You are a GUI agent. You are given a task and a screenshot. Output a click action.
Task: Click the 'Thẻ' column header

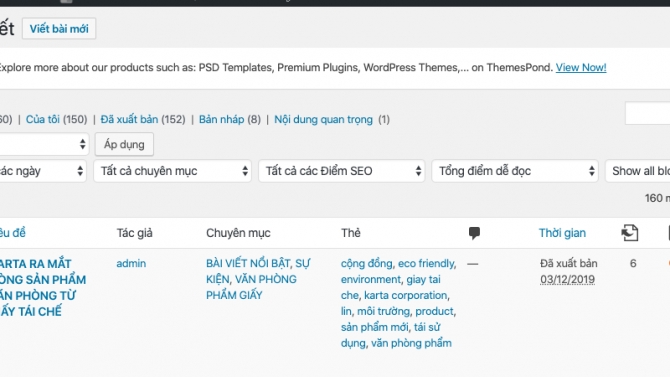click(x=350, y=233)
